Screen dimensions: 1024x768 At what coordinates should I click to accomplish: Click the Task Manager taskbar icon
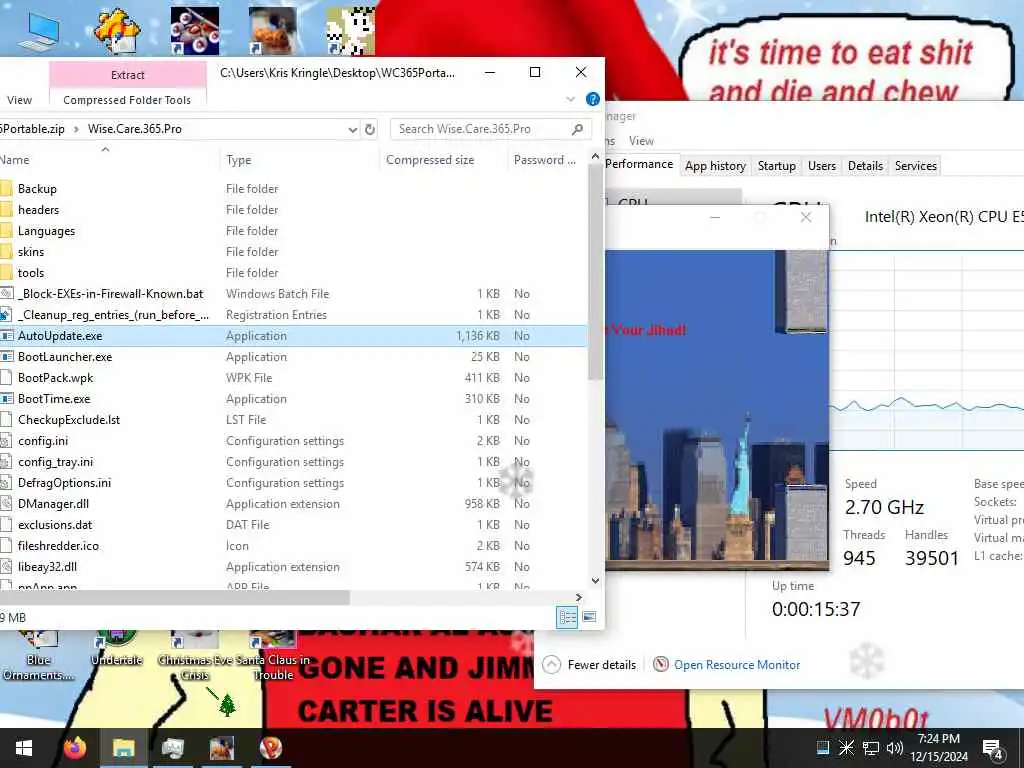[x=173, y=747]
